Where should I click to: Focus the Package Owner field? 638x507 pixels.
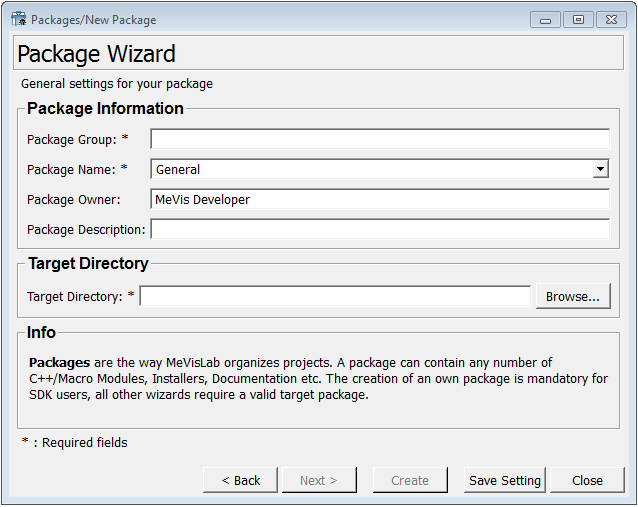[380, 199]
